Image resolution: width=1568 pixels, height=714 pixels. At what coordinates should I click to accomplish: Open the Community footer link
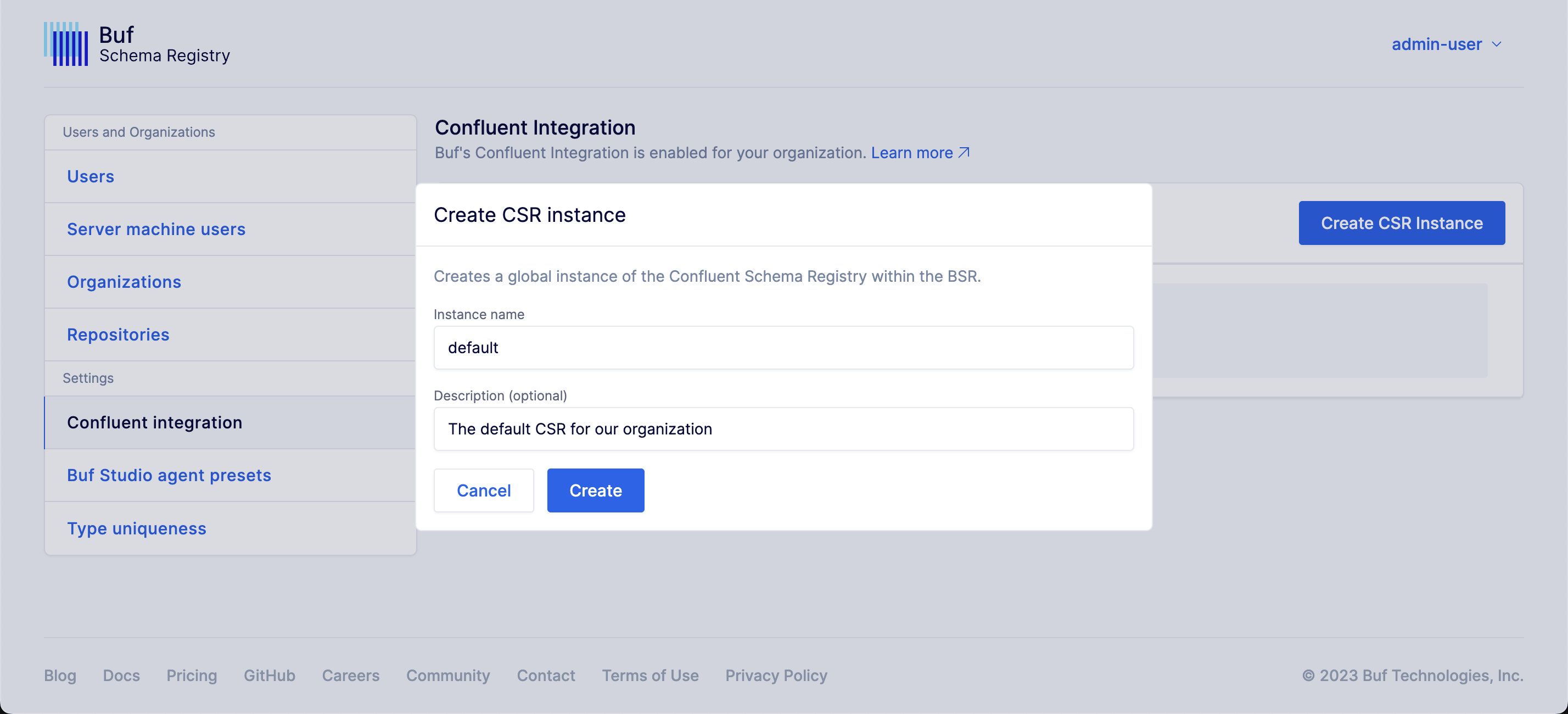tap(448, 675)
